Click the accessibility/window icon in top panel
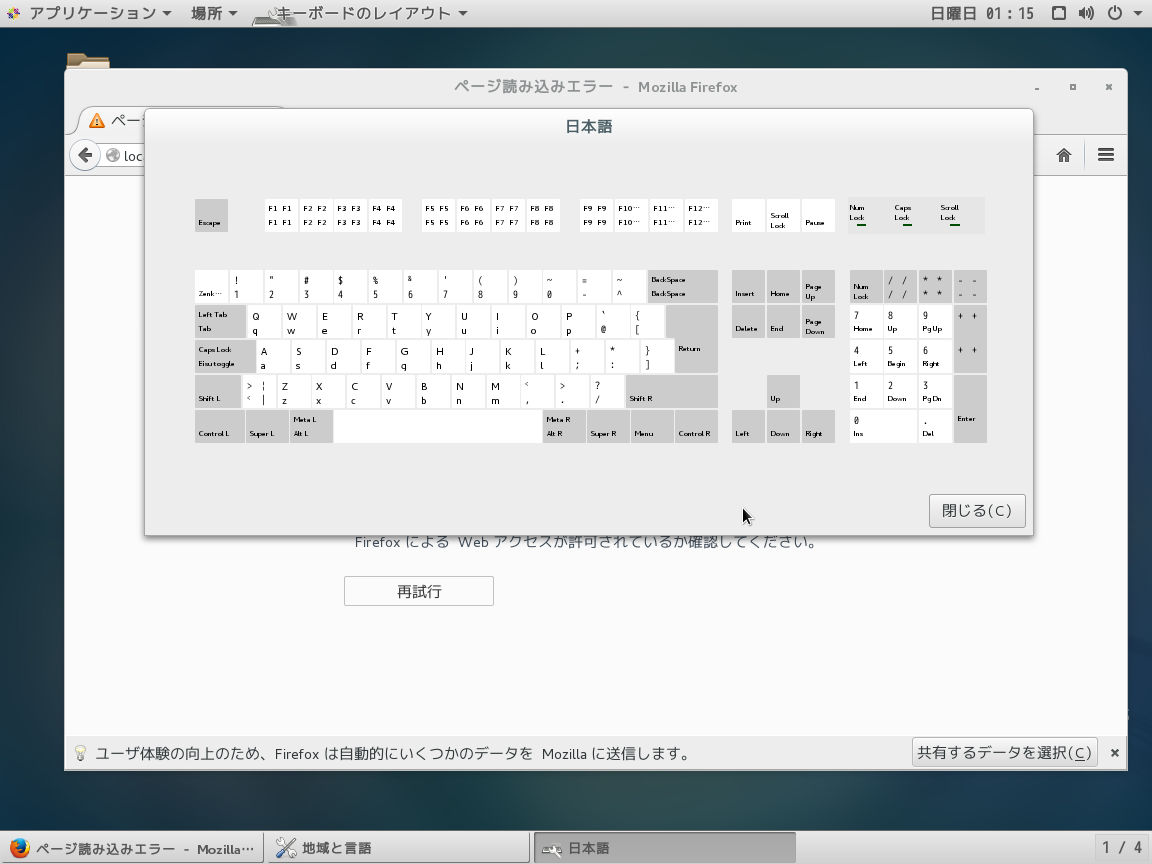This screenshot has height=864, width=1152. pos(1059,13)
